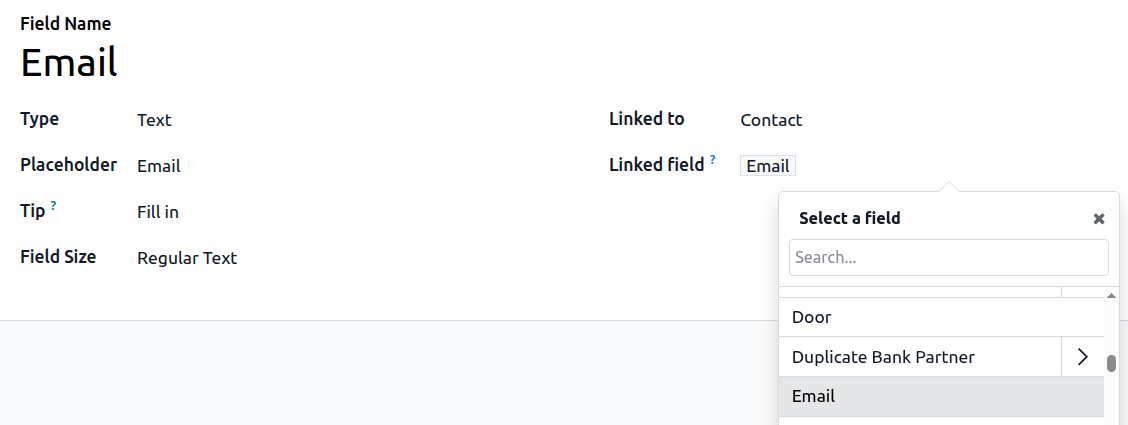Click the field list scrollbar thumb

[x=1111, y=363]
